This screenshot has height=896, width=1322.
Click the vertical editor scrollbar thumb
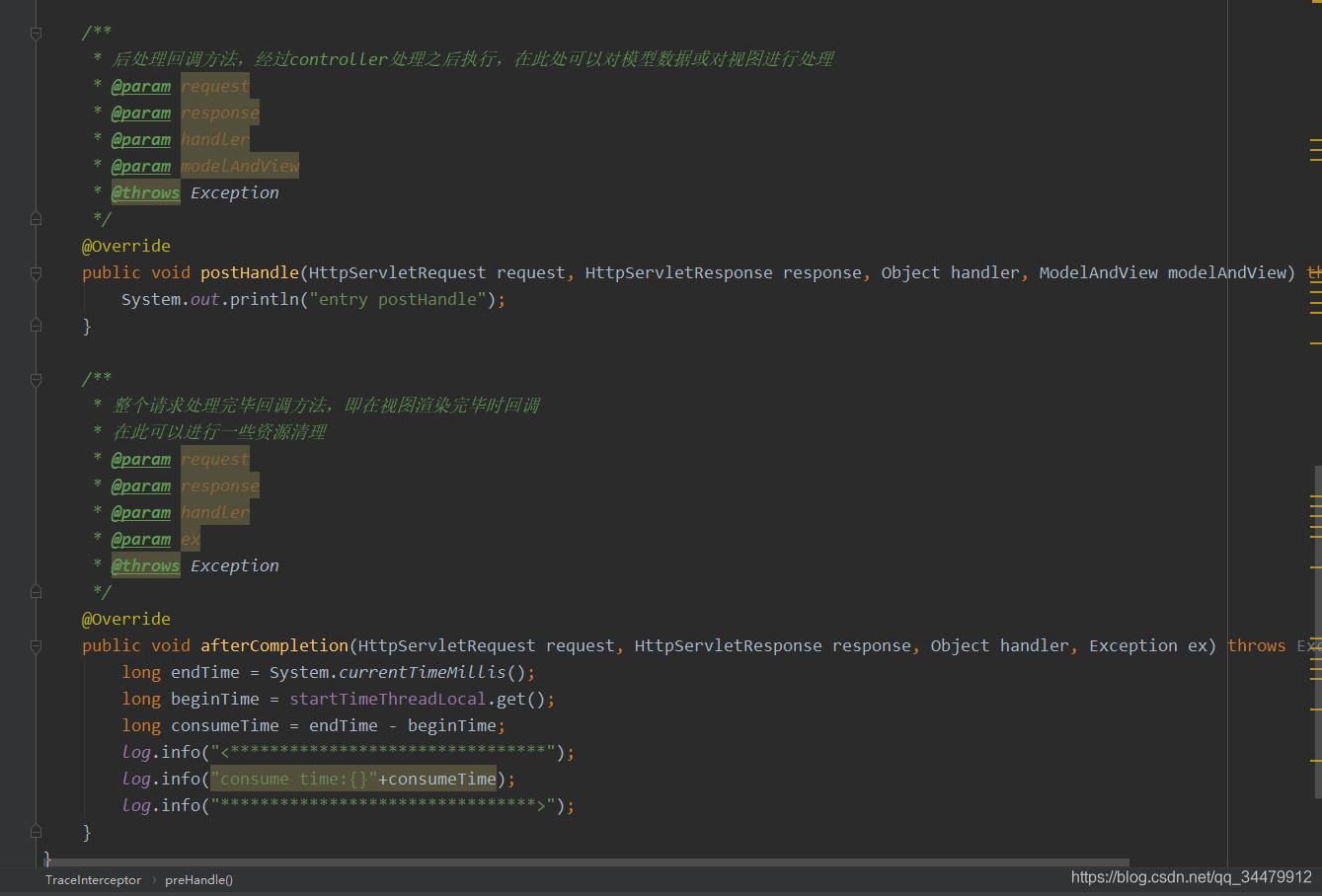click(1318, 632)
